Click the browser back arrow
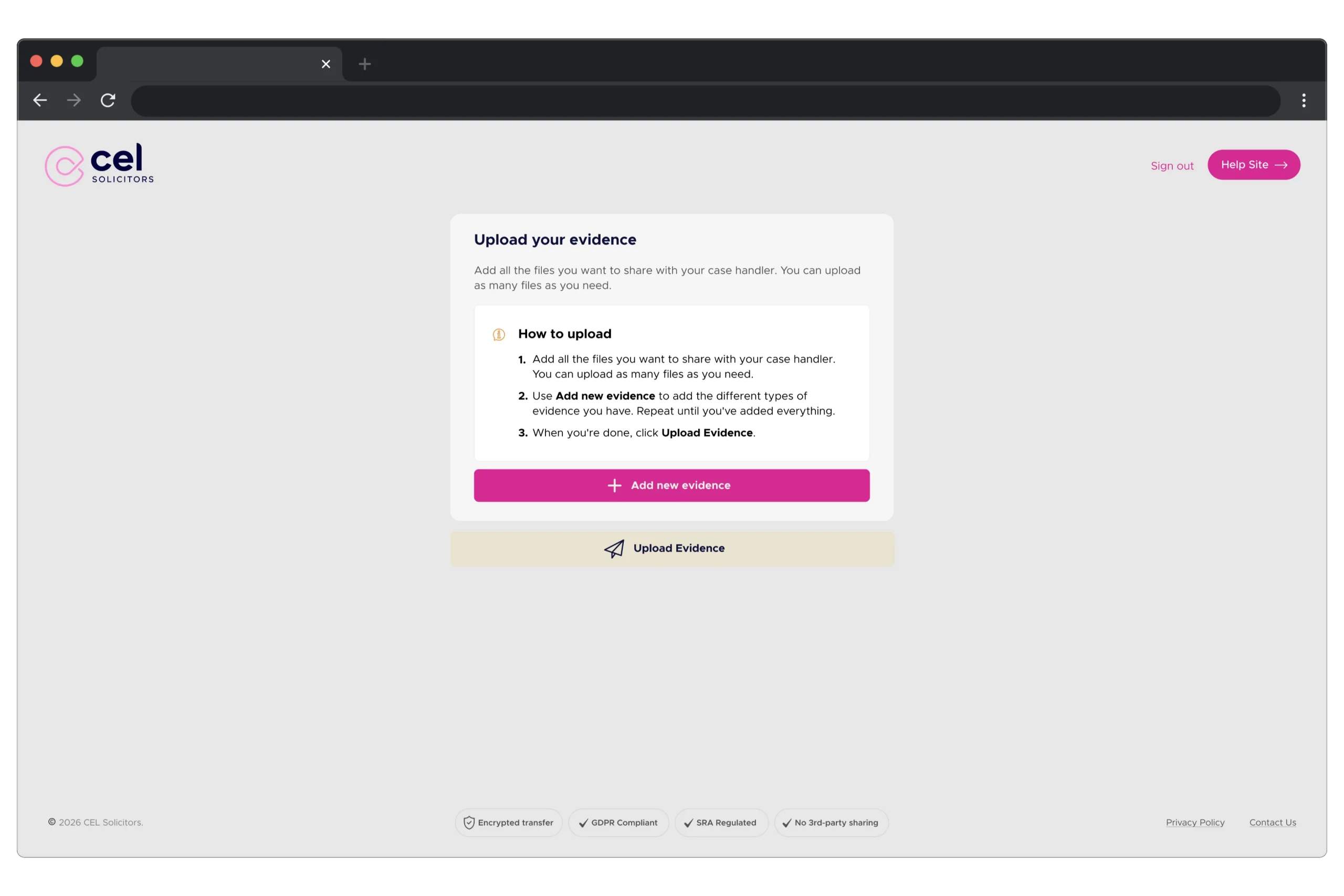The width and height of the screenshot is (1344, 896). coord(40,101)
